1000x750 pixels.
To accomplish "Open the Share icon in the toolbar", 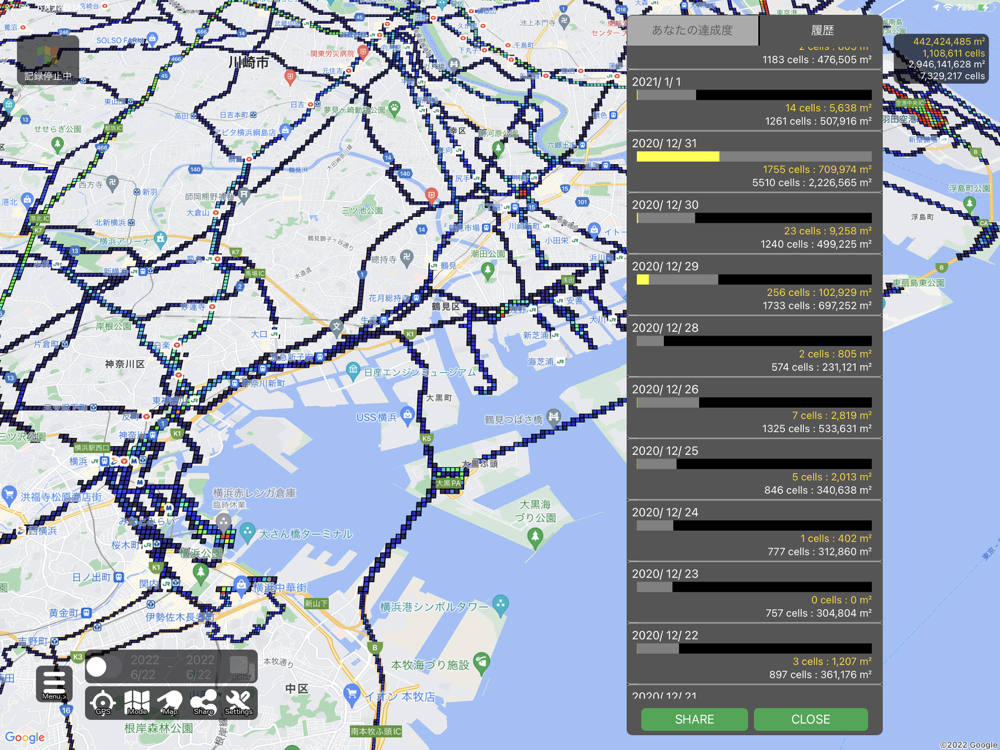I will (203, 703).
